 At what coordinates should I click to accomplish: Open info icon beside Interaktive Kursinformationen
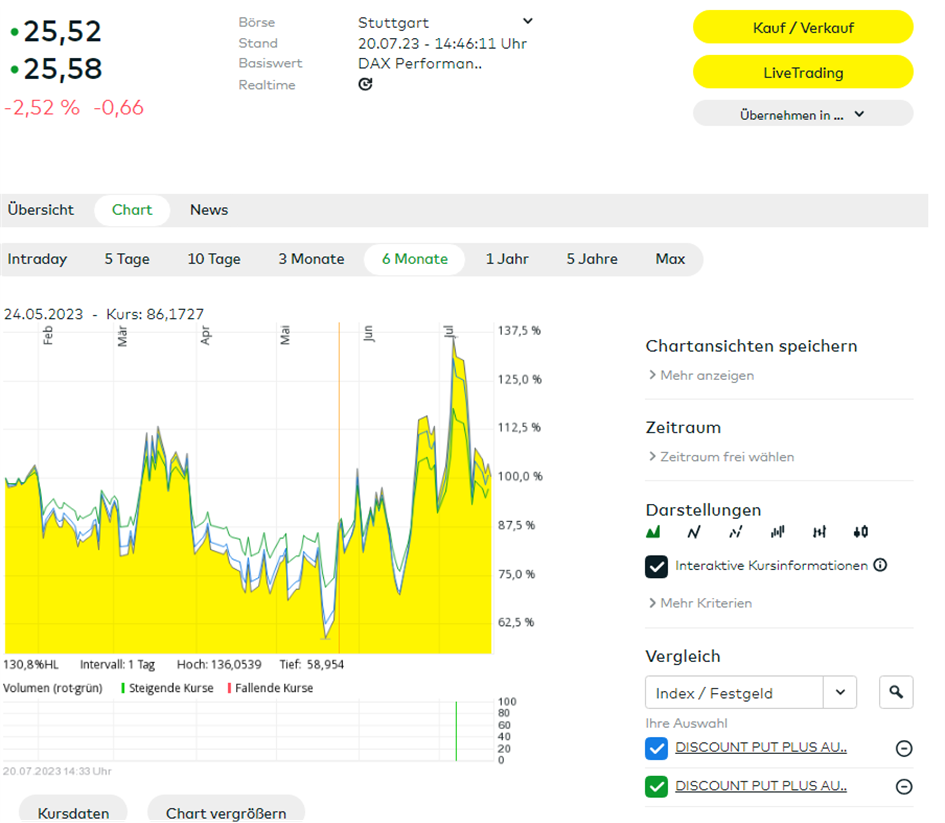[x=880, y=565]
